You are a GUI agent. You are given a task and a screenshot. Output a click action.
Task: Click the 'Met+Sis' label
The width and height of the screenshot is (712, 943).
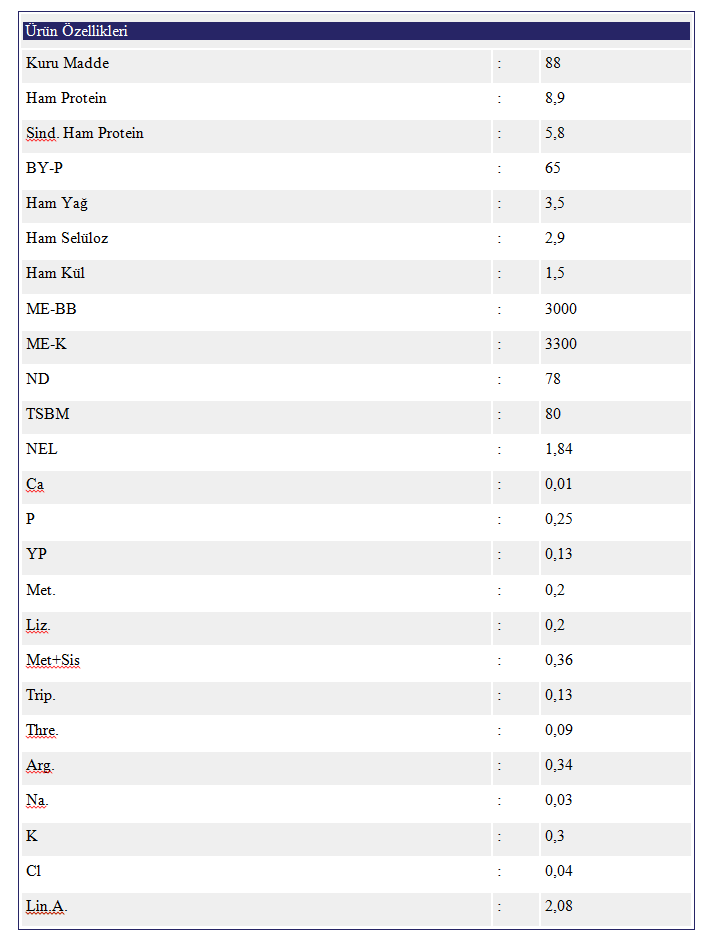53,660
